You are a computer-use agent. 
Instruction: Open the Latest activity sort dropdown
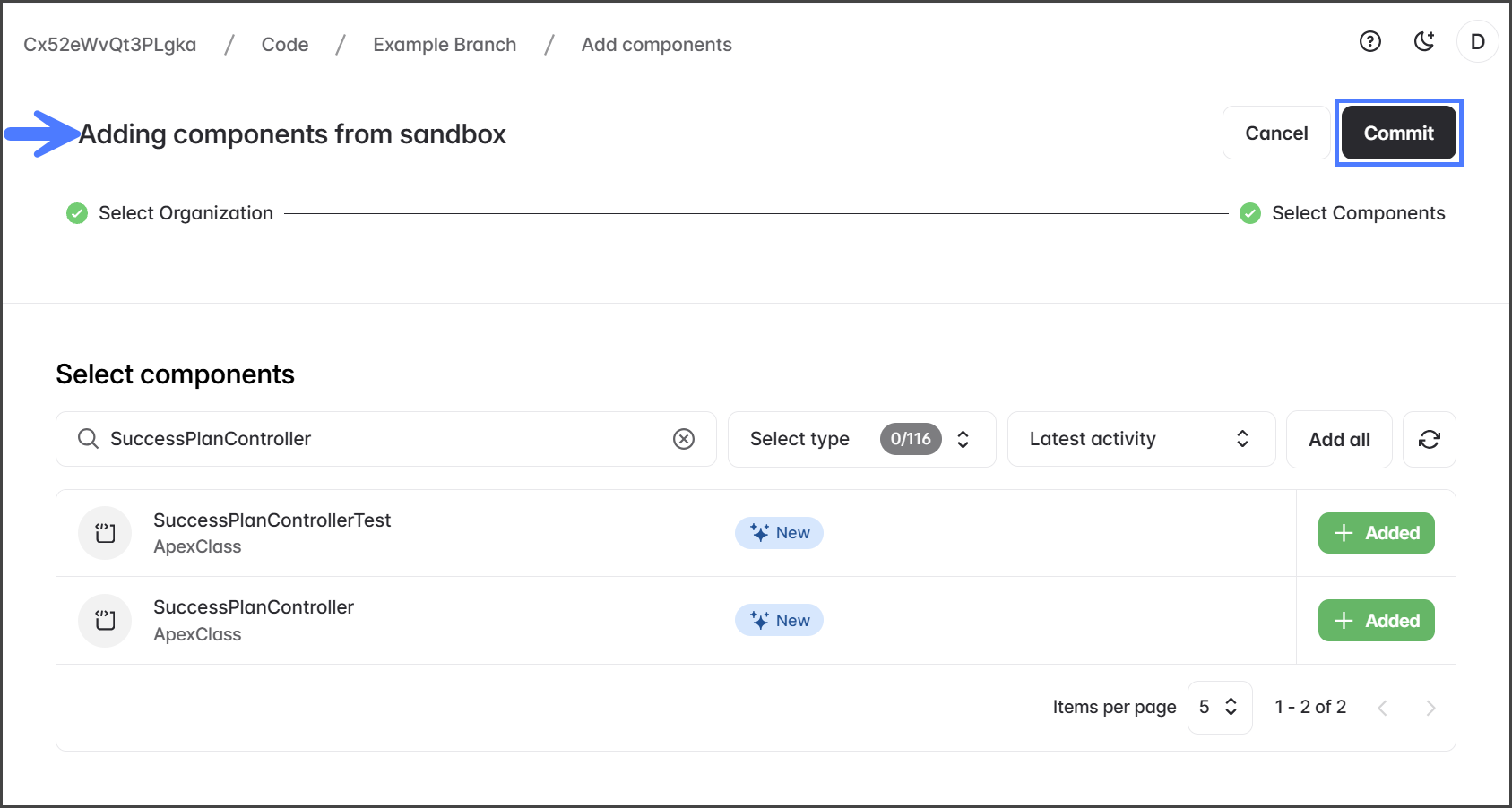click(1140, 439)
